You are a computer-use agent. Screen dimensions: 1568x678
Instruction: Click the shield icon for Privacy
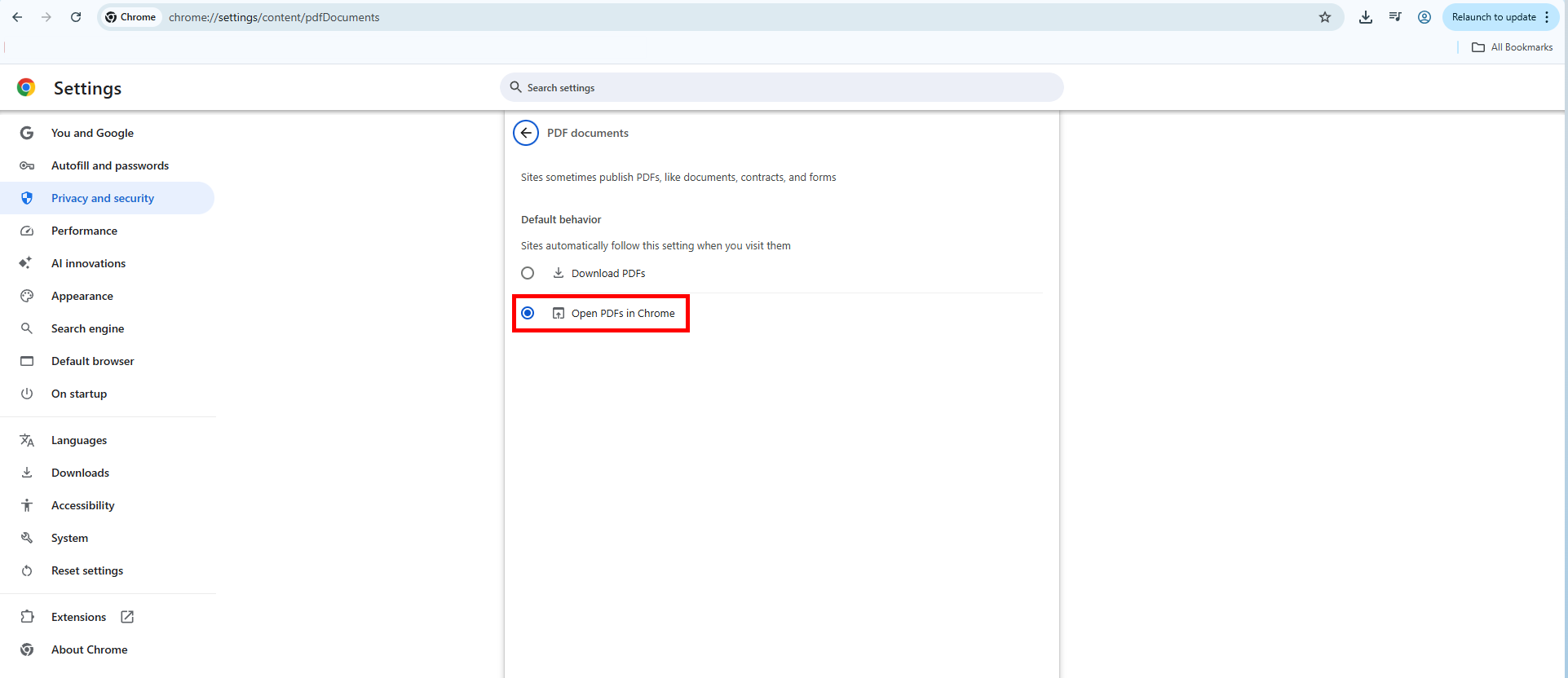[27, 198]
